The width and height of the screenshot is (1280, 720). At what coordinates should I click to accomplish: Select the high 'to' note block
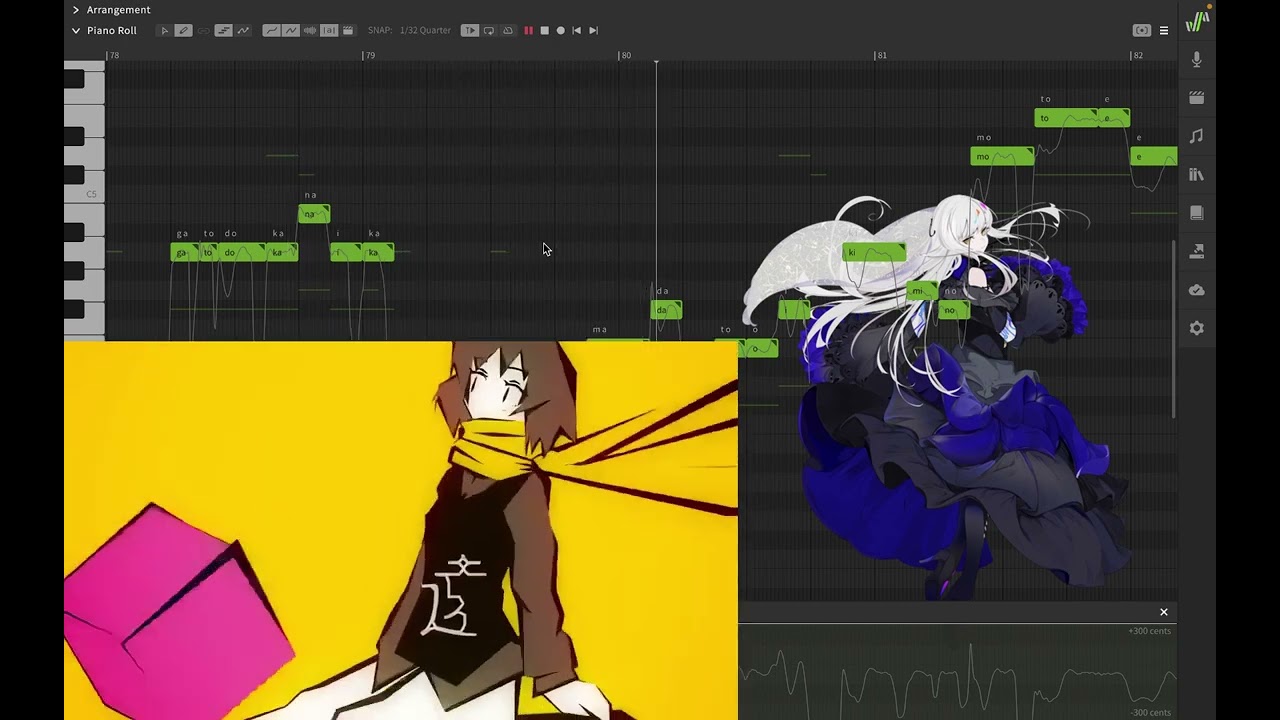(x=1066, y=118)
